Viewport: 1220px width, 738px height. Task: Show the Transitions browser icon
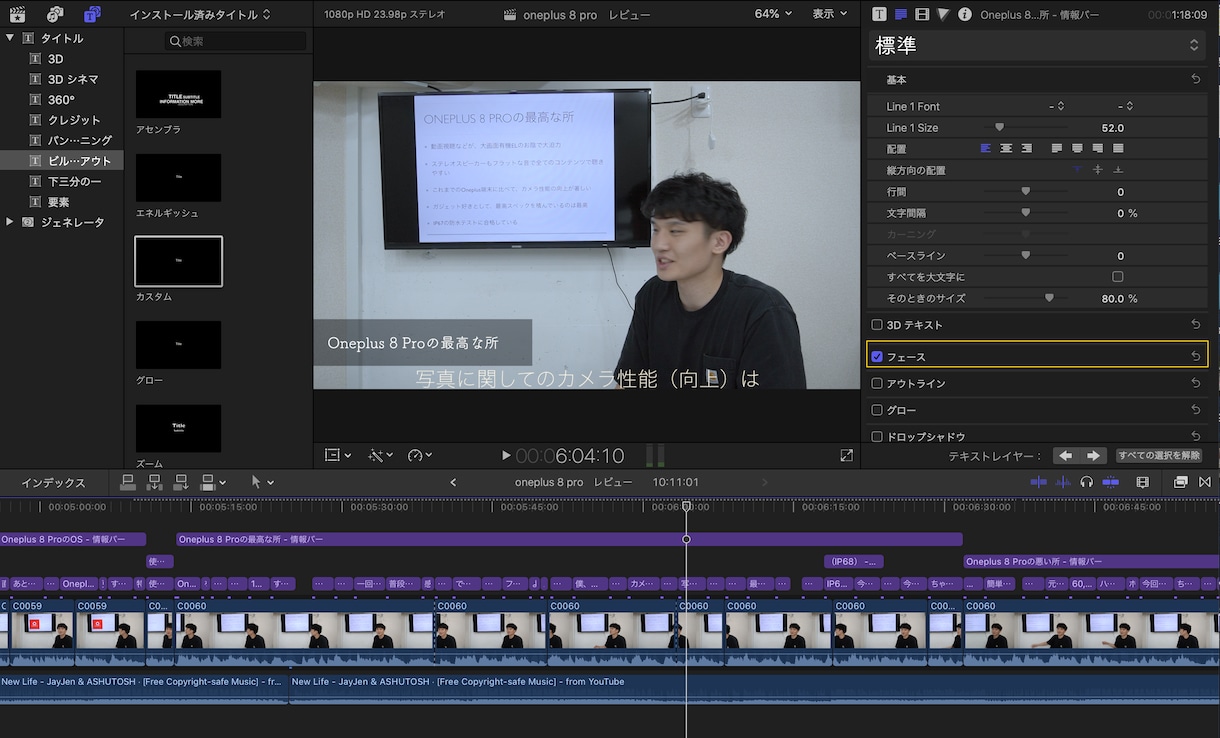(1205, 482)
